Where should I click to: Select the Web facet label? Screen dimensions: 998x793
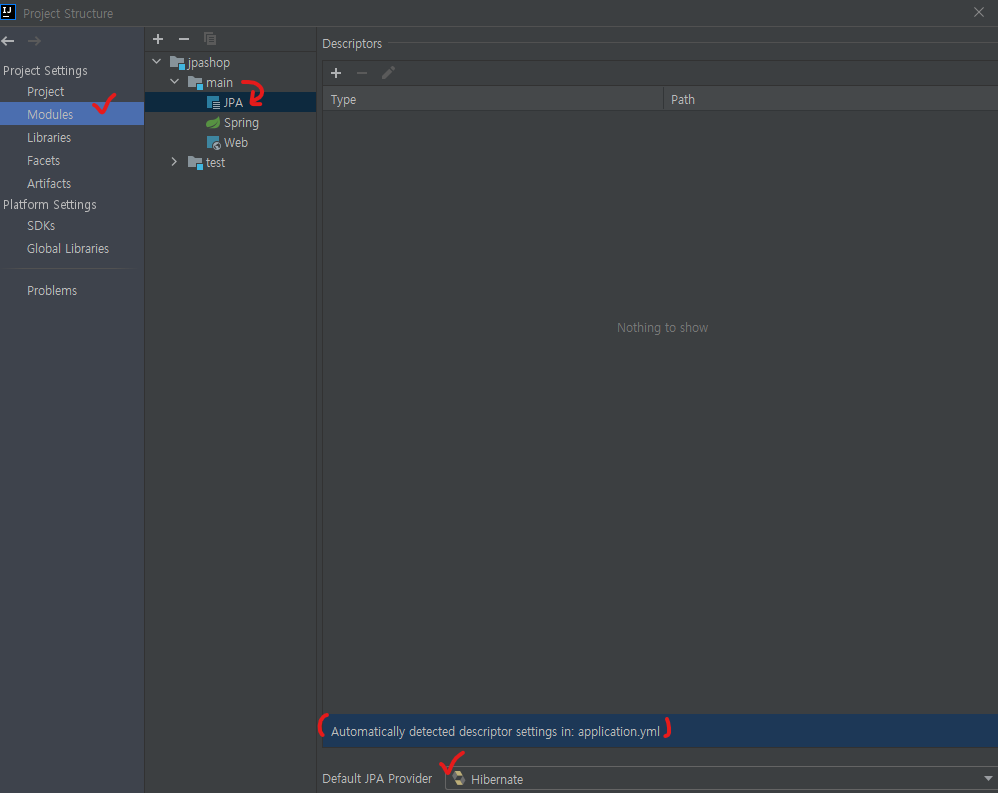point(236,143)
